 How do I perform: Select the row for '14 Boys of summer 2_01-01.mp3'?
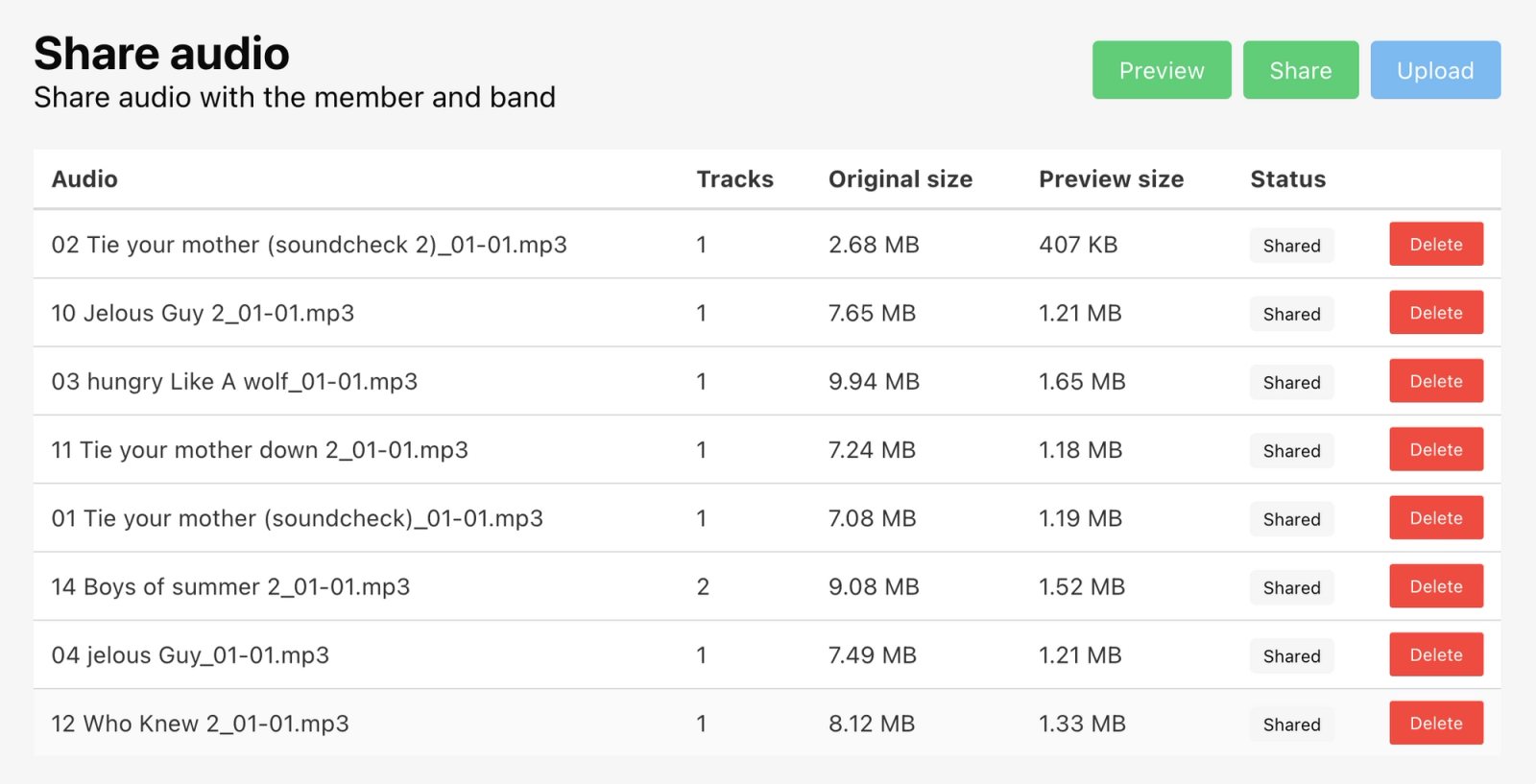point(230,585)
